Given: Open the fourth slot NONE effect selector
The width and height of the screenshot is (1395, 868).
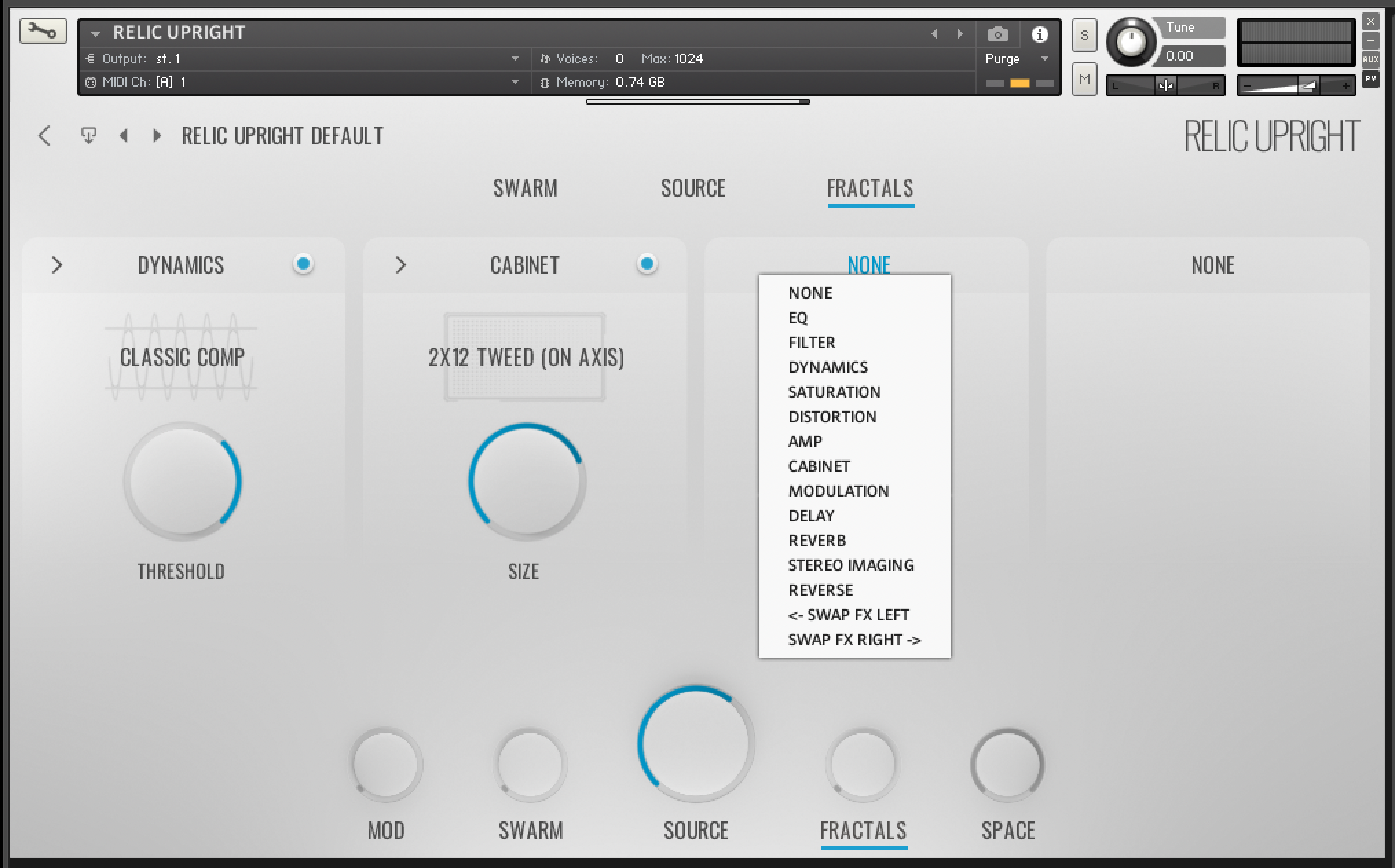Looking at the screenshot, I should coord(1213,265).
